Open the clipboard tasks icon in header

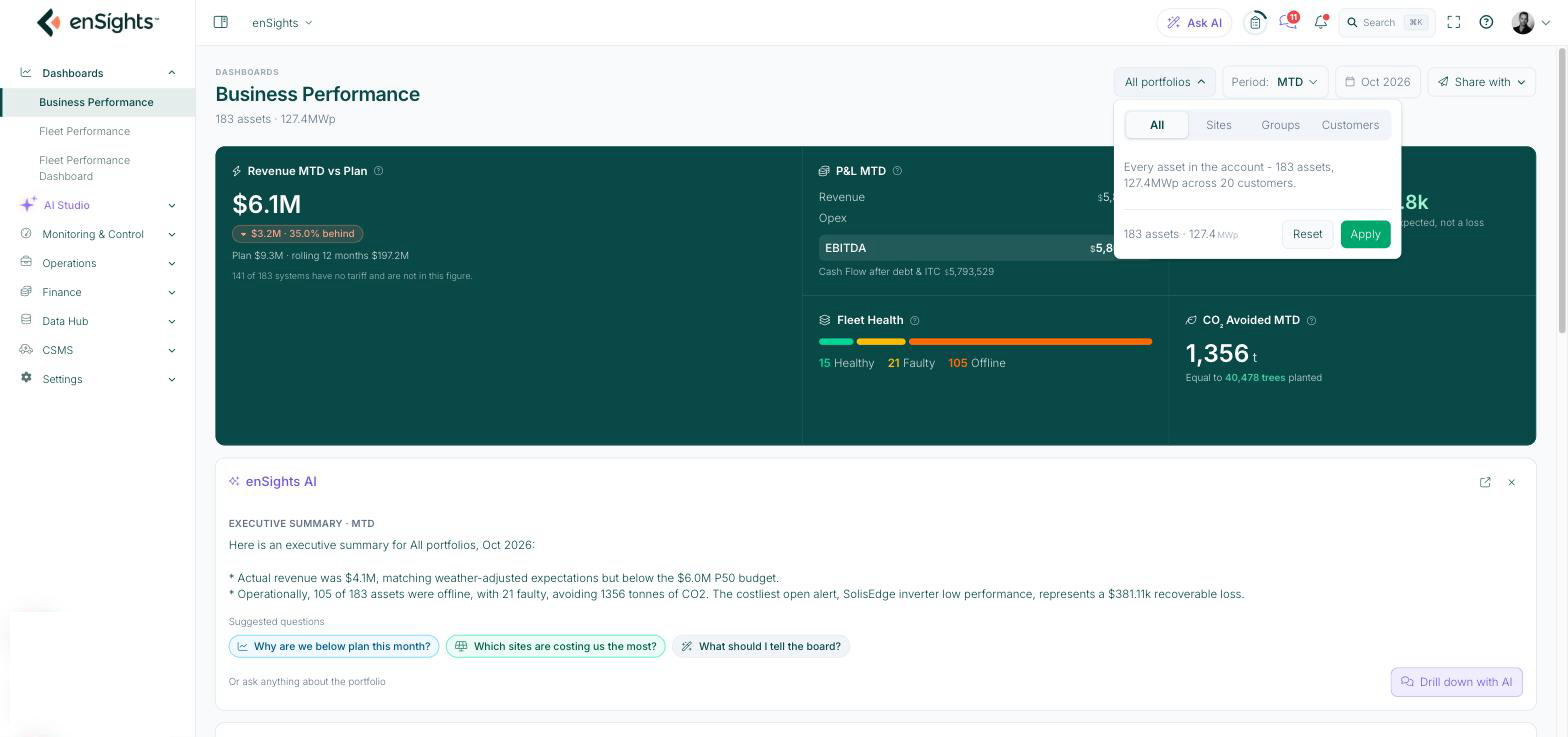pyautogui.click(x=1255, y=22)
